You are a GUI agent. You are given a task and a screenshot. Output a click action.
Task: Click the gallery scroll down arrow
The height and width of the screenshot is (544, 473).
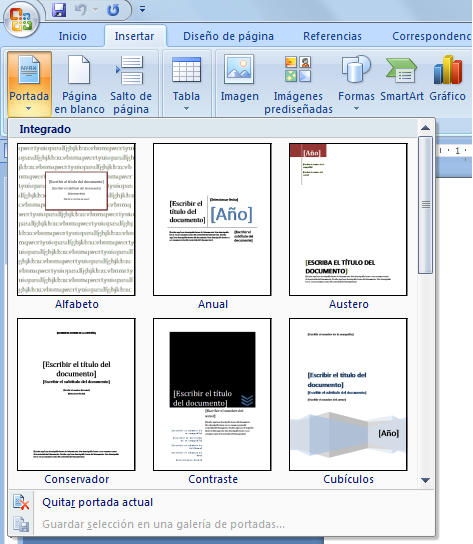pyautogui.click(x=425, y=481)
